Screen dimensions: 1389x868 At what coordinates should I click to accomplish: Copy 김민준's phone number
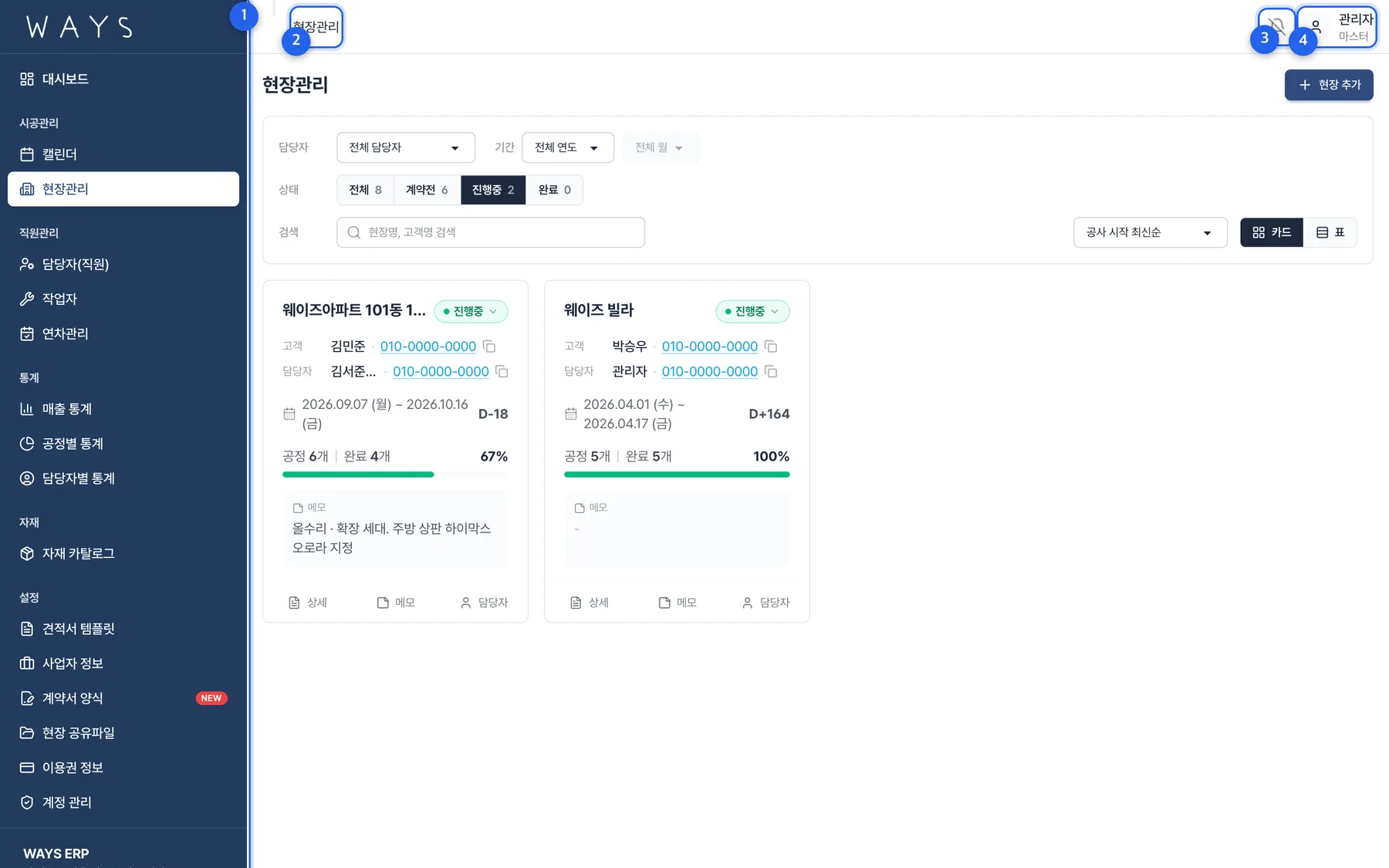pyautogui.click(x=489, y=346)
